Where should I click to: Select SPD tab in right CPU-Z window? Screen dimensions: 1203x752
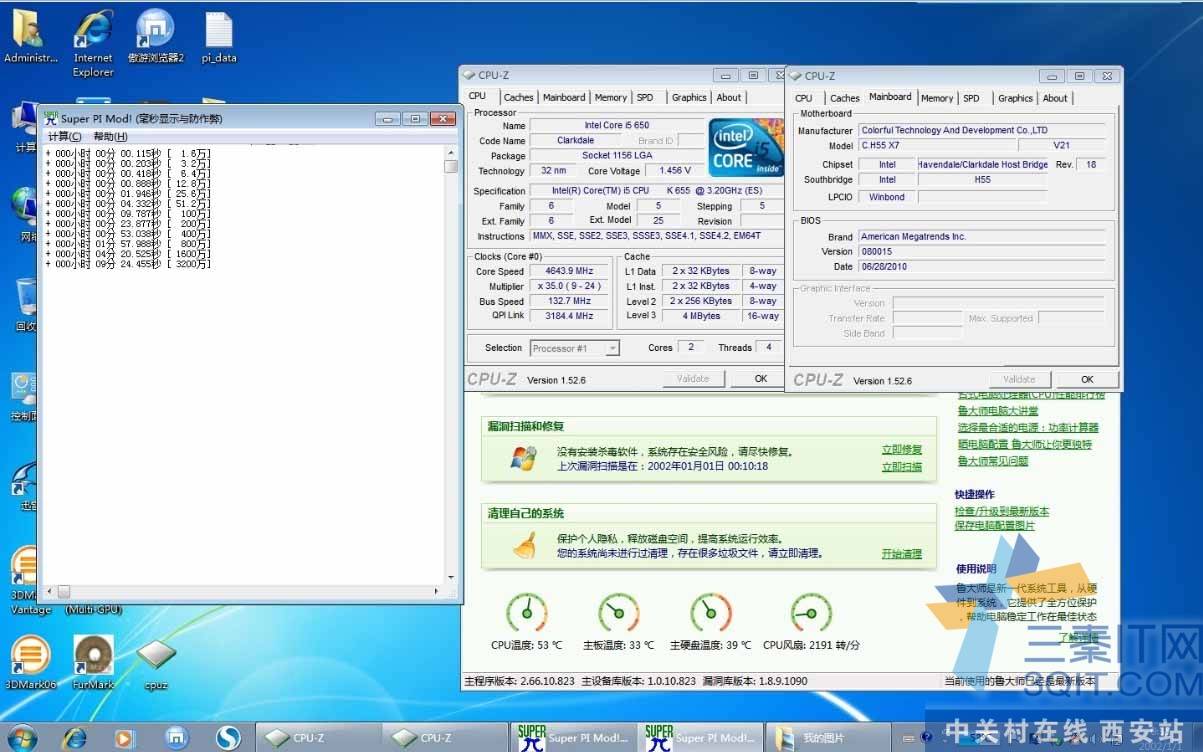pos(971,98)
